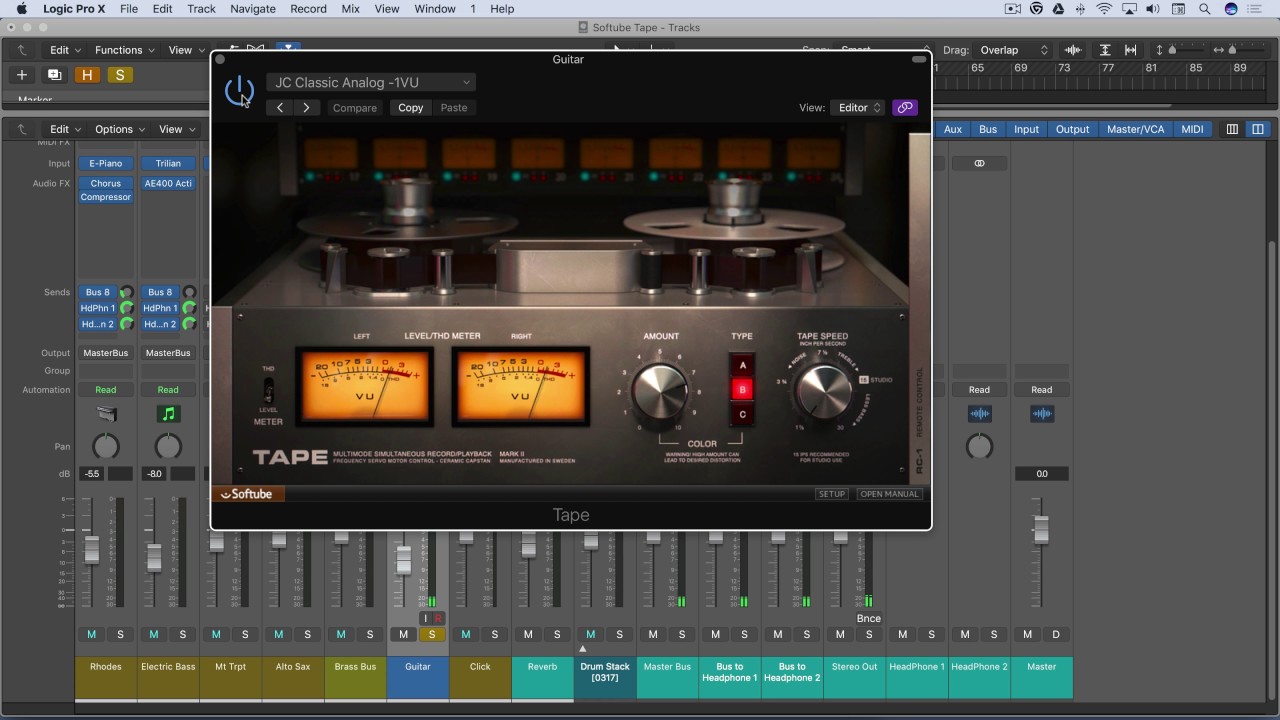
Task: Switch to narrow channel strips view
Action: [x=1232, y=129]
